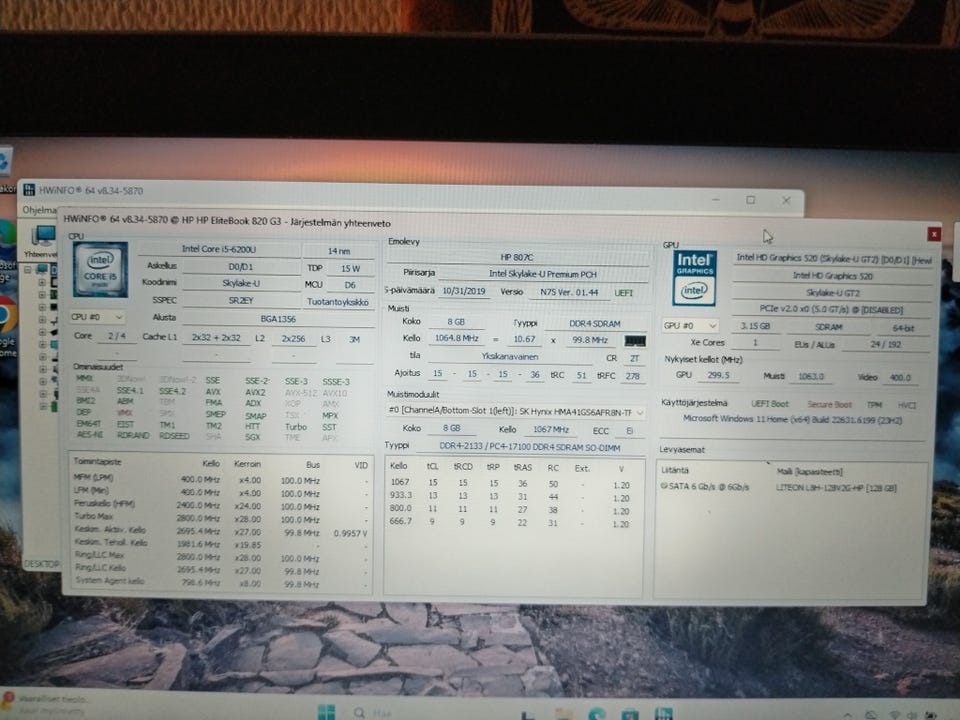Click the N75 Ver. 01.44 BIOS version
This screenshot has height=720, width=960.
[568, 292]
